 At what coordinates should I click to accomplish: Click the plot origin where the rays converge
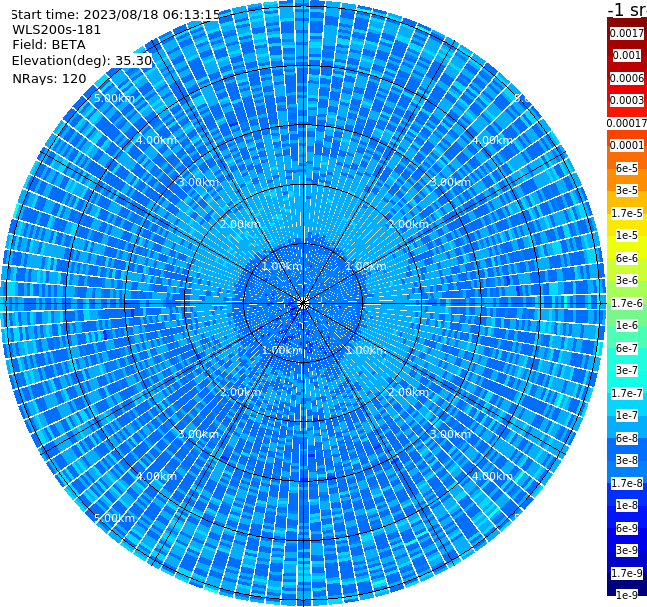[303, 303]
